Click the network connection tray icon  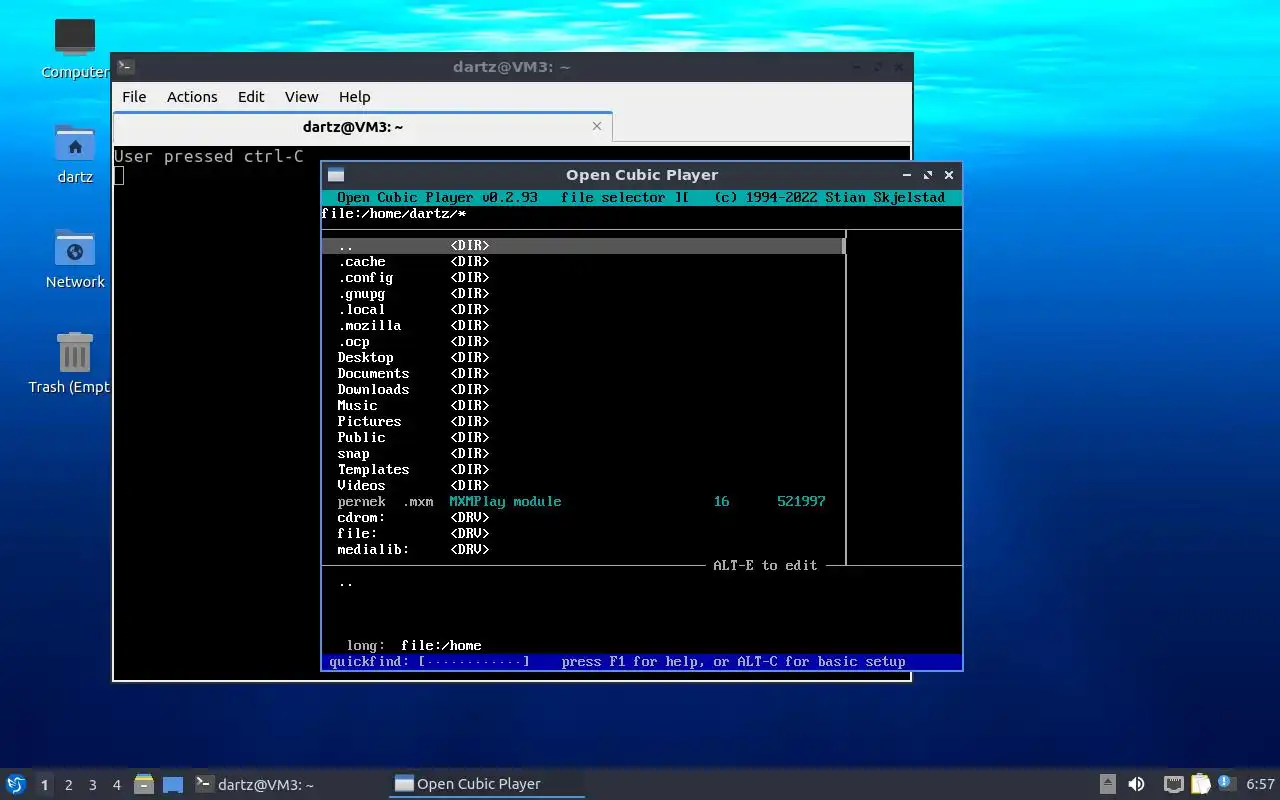point(1174,784)
